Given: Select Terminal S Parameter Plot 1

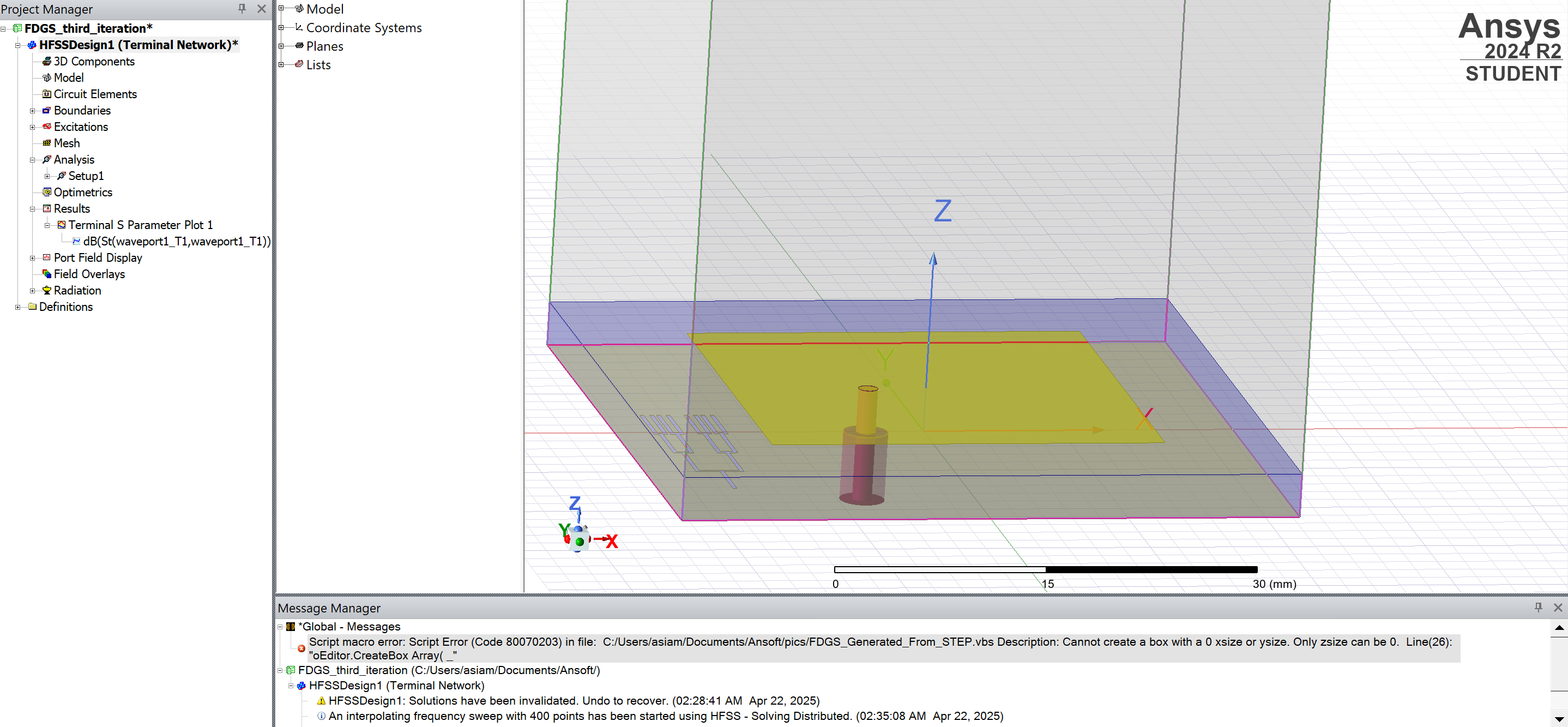Looking at the screenshot, I should click(141, 225).
